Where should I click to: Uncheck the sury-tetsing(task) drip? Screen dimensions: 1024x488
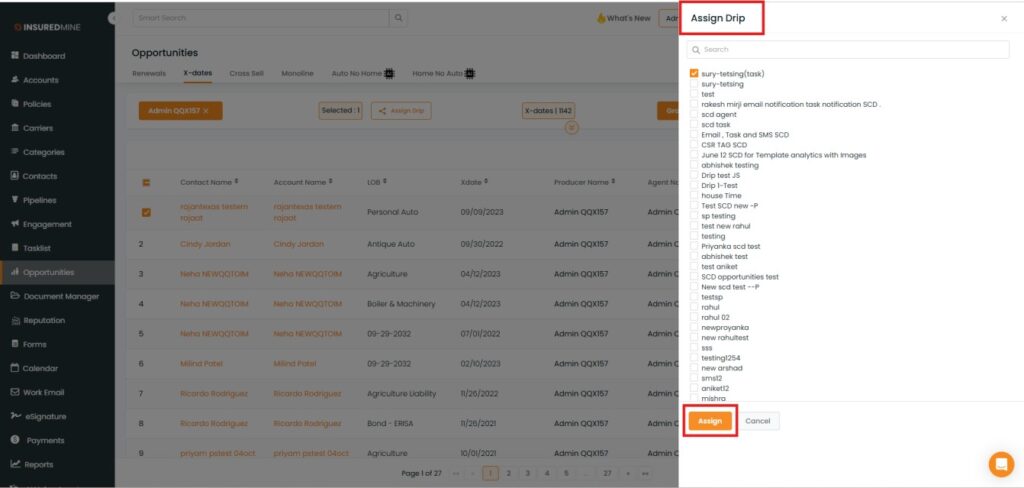click(694, 73)
